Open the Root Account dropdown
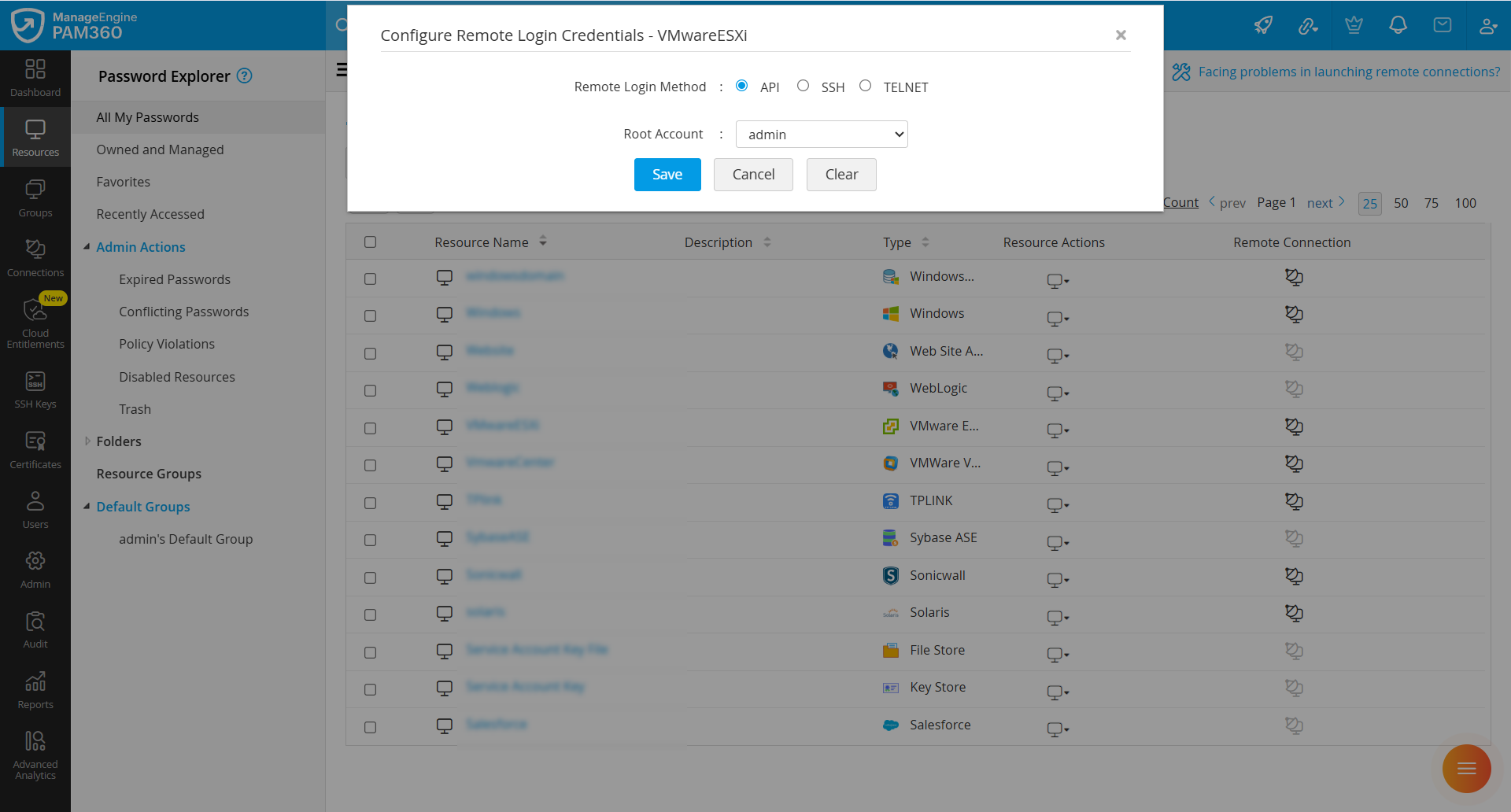The width and height of the screenshot is (1511, 812). click(x=821, y=134)
